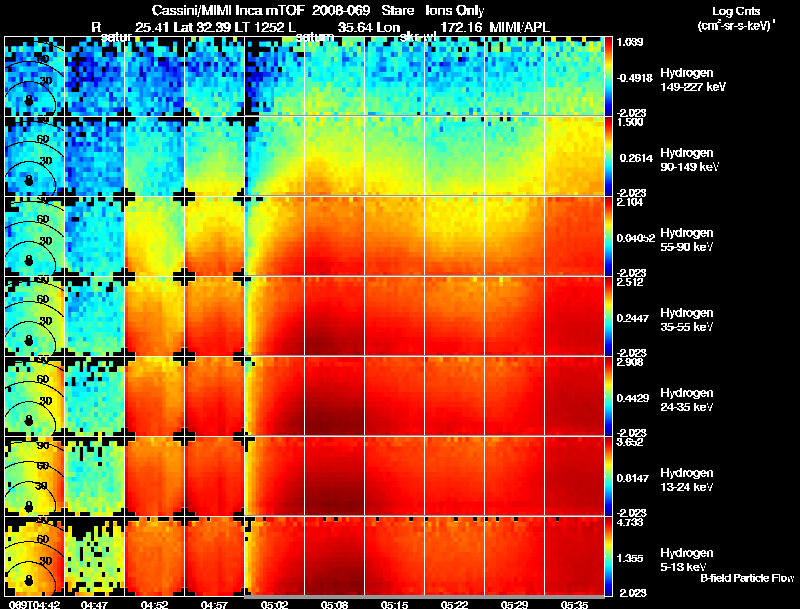The width and height of the screenshot is (800, 609).
Task: Open the 90-149 keV image at 05:08
Action: pyautogui.click(x=335, y=157)
